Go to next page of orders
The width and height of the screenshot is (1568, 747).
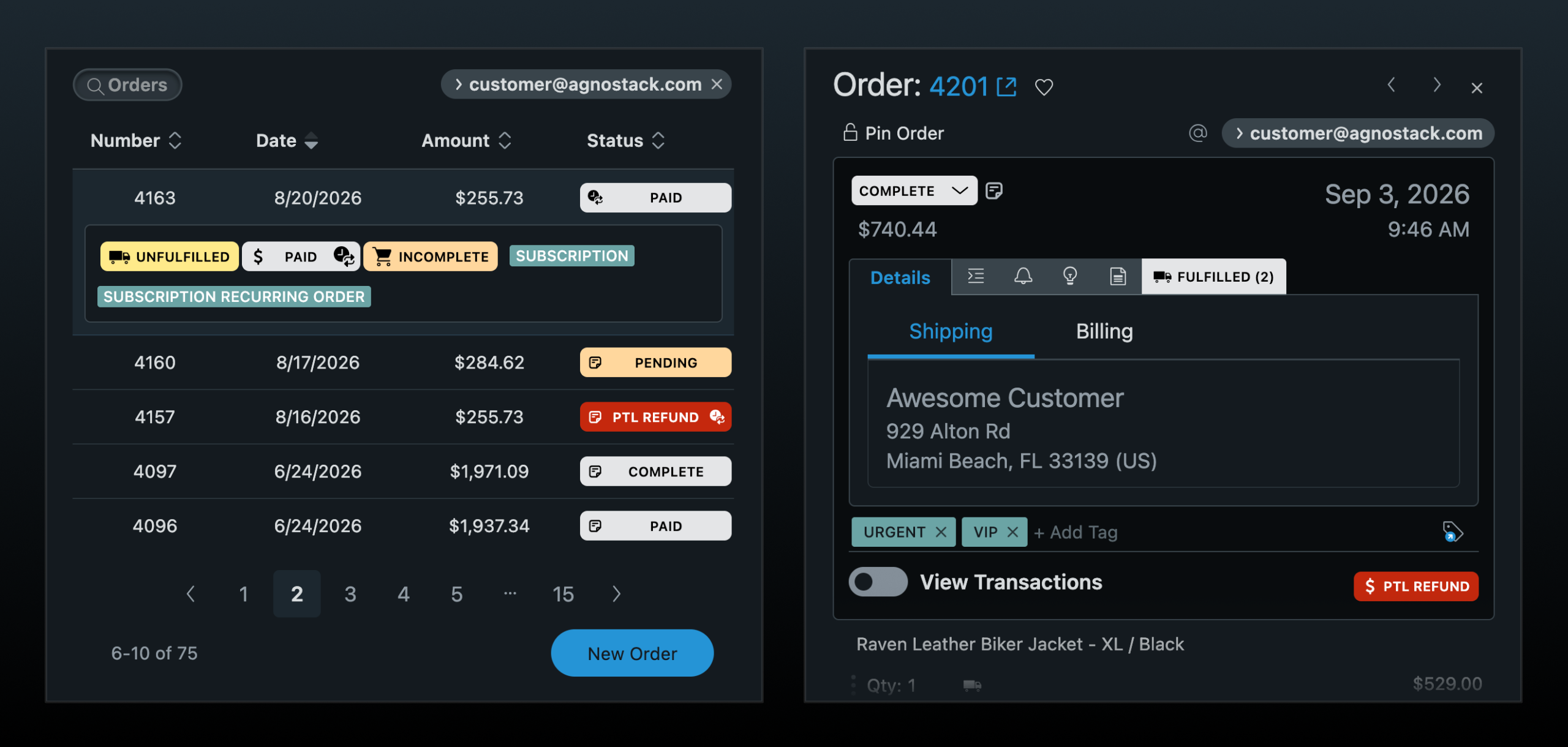[x=616, y=594]
